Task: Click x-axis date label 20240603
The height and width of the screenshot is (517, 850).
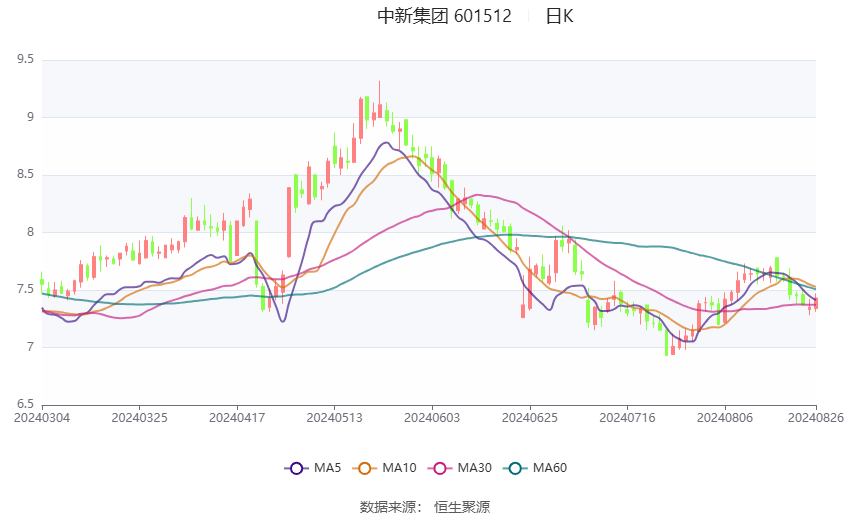Action: pyautogui.click(x=432, y=418)
